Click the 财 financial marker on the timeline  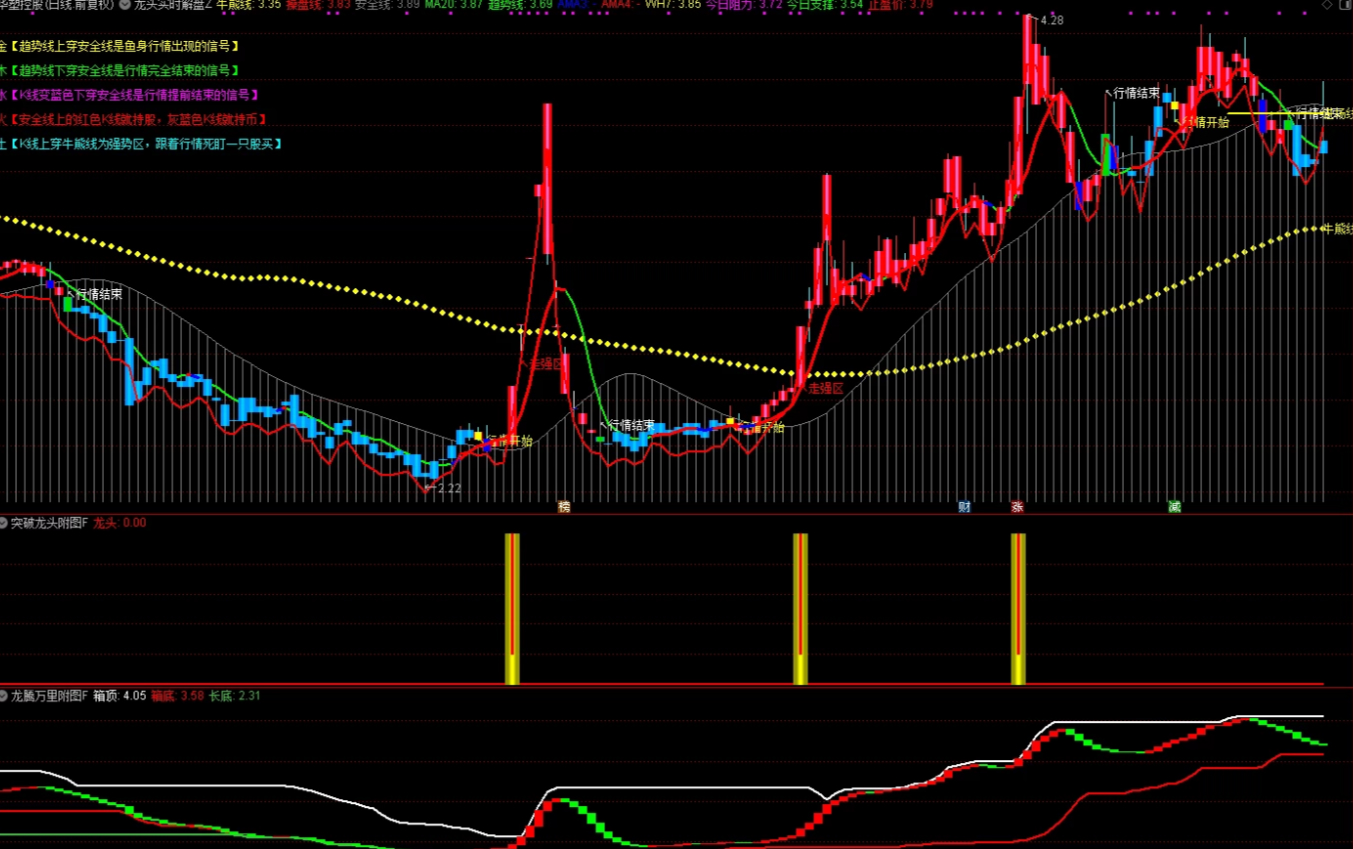[x=964, y=507]
